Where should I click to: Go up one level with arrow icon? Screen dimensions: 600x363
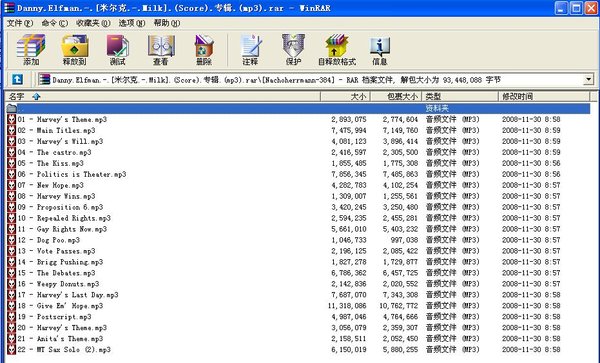pos(17,80)
